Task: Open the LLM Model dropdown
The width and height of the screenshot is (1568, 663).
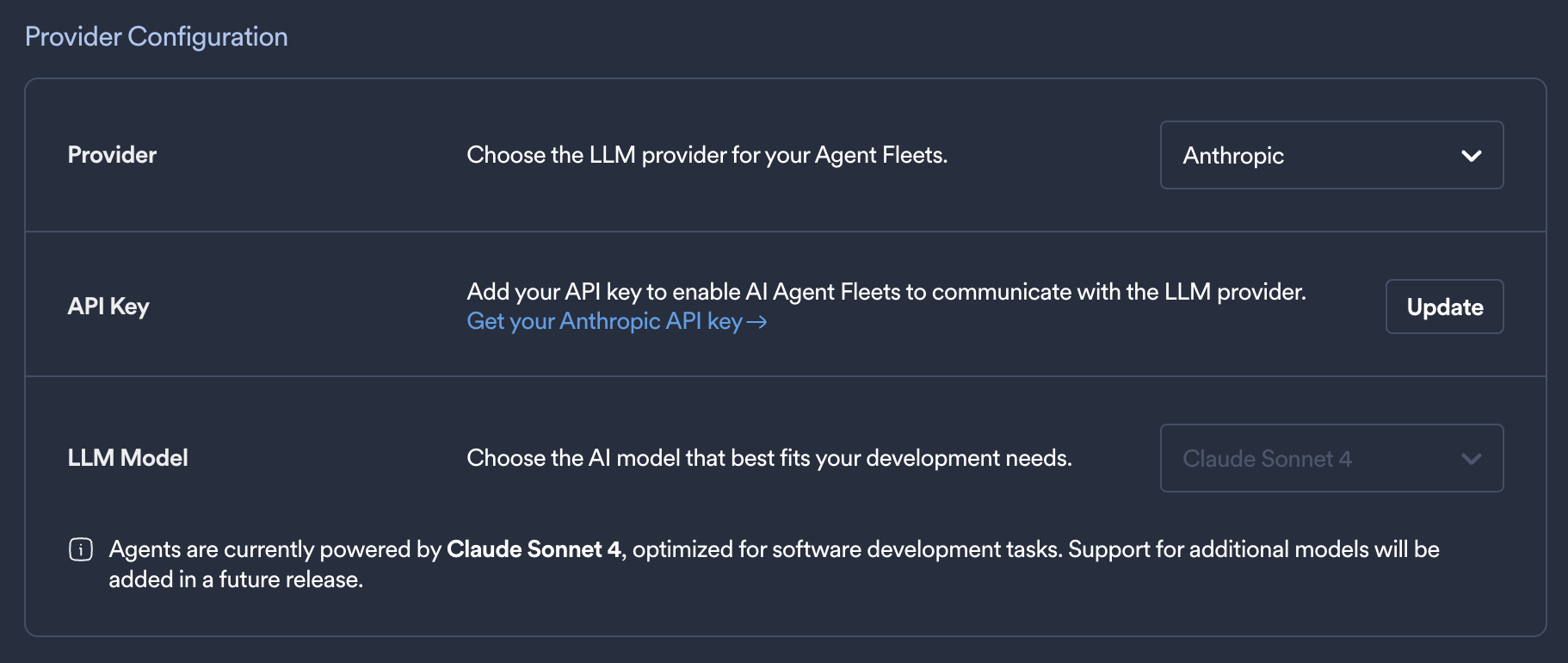Action: tap(1330, 459)
